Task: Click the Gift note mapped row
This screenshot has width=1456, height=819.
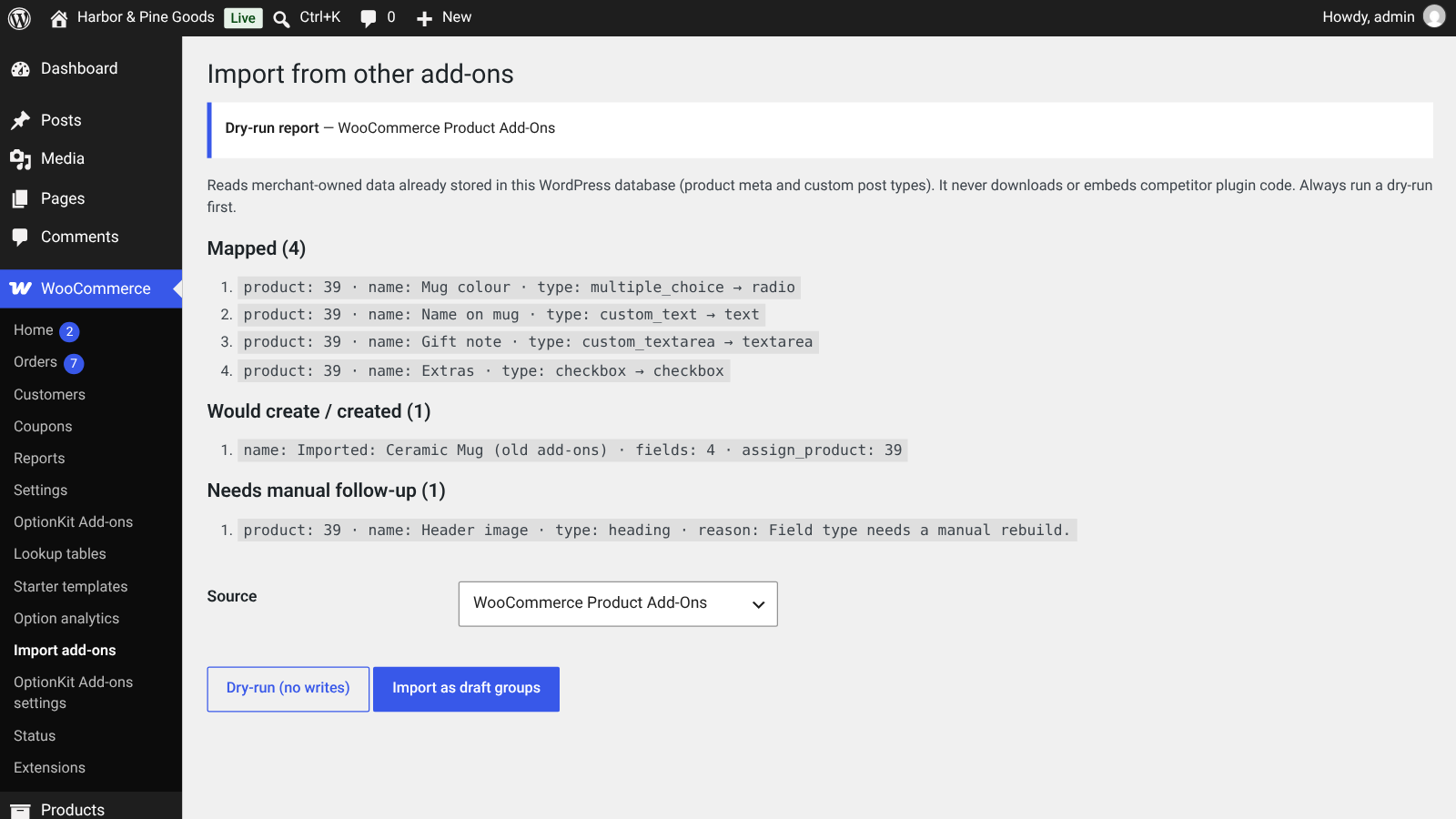Action: point(529,342)
